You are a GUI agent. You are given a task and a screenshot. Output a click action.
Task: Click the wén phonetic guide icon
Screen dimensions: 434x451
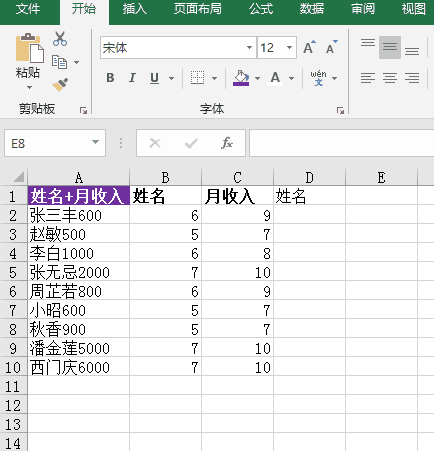click(319, 78)
